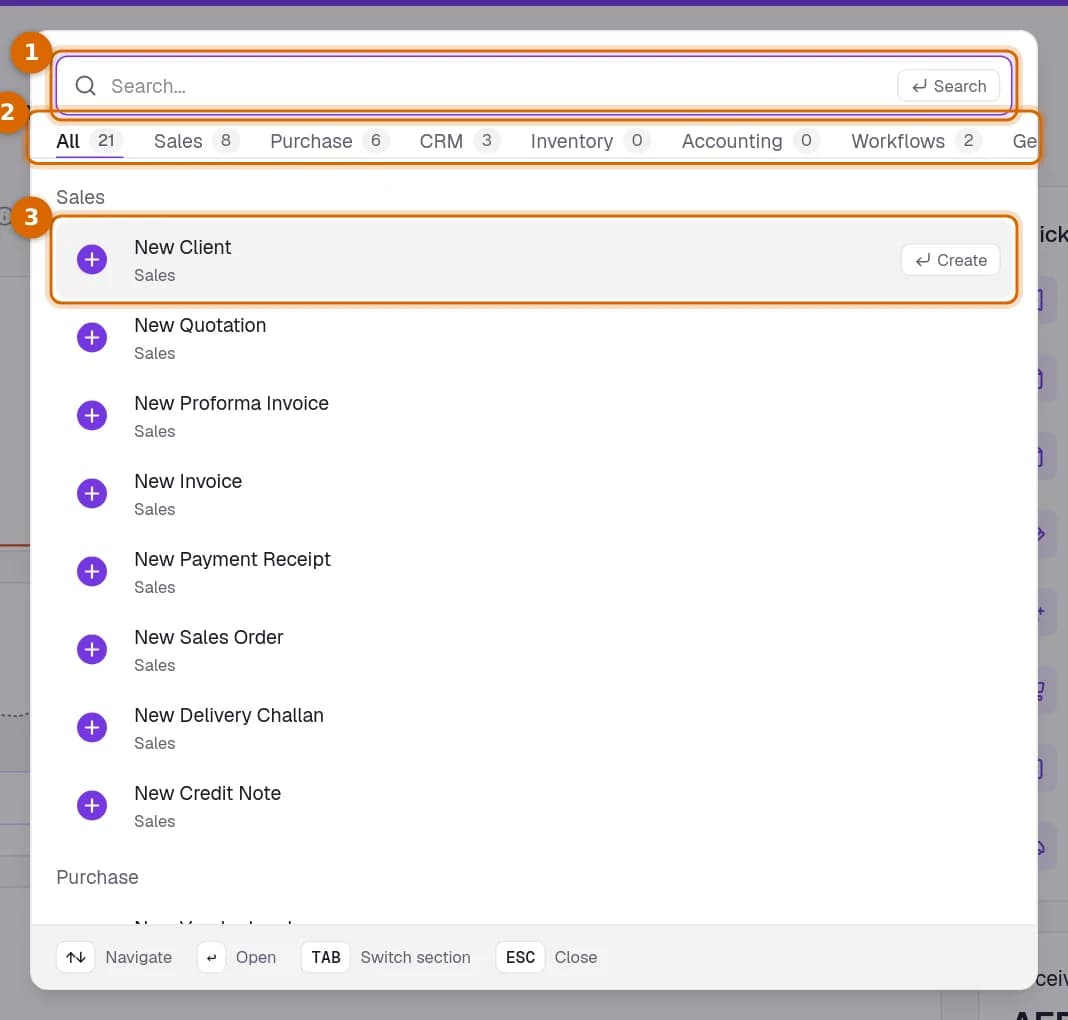Click the Open enter key icon
The height and width of the screenshot is (1020, 1068).
point(211,957)
